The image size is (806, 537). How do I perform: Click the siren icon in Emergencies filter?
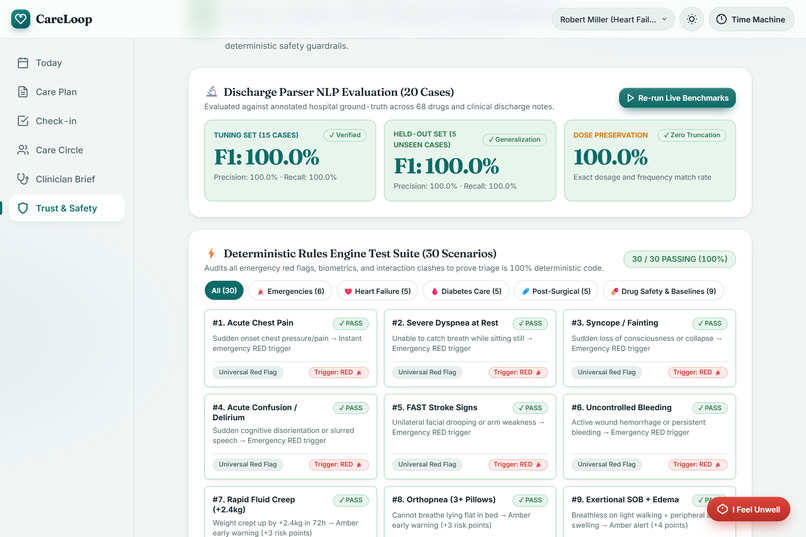(260, 291)
